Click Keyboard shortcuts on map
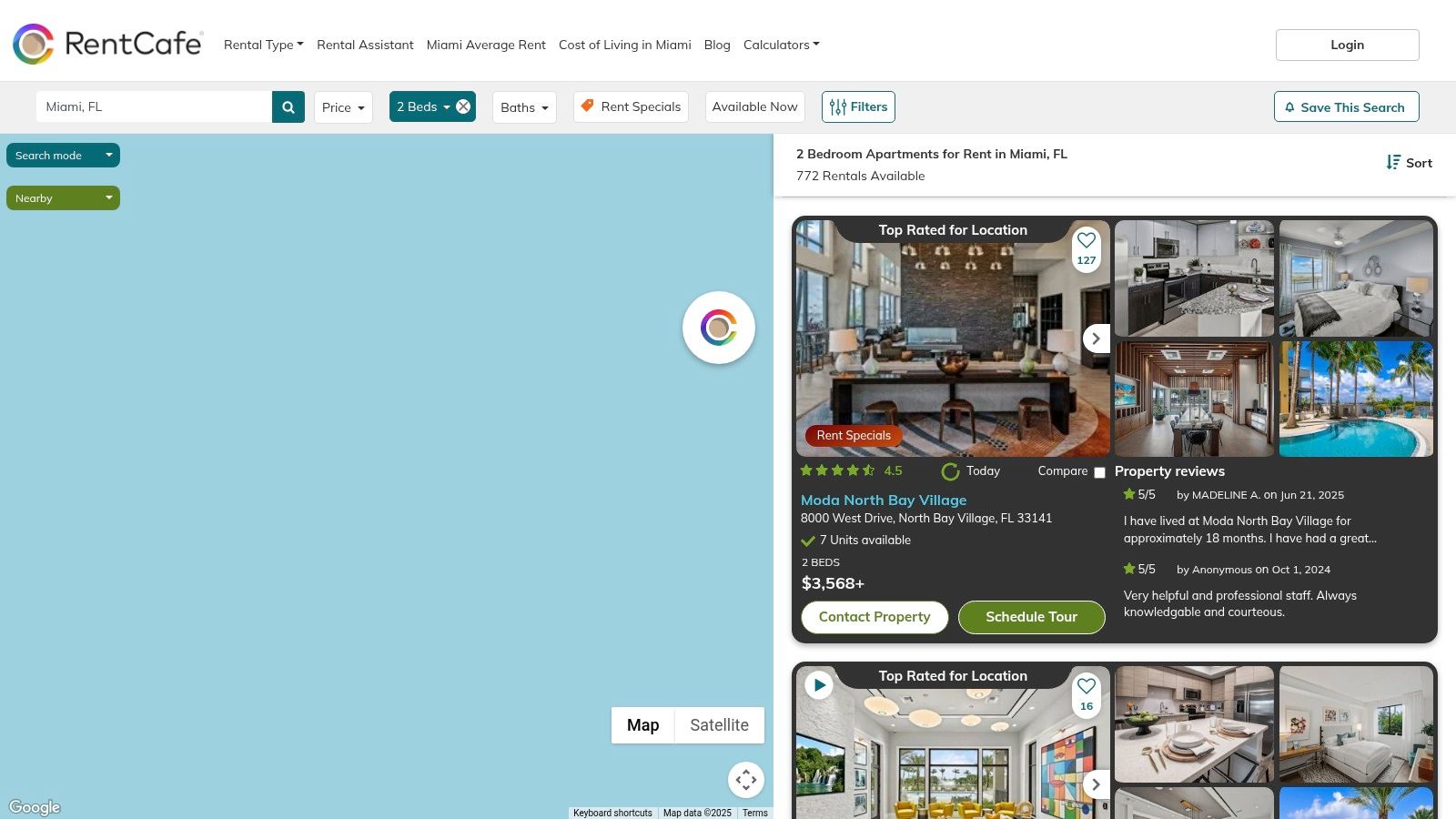This screenshot has height=819, width=1456. point(612,813)
